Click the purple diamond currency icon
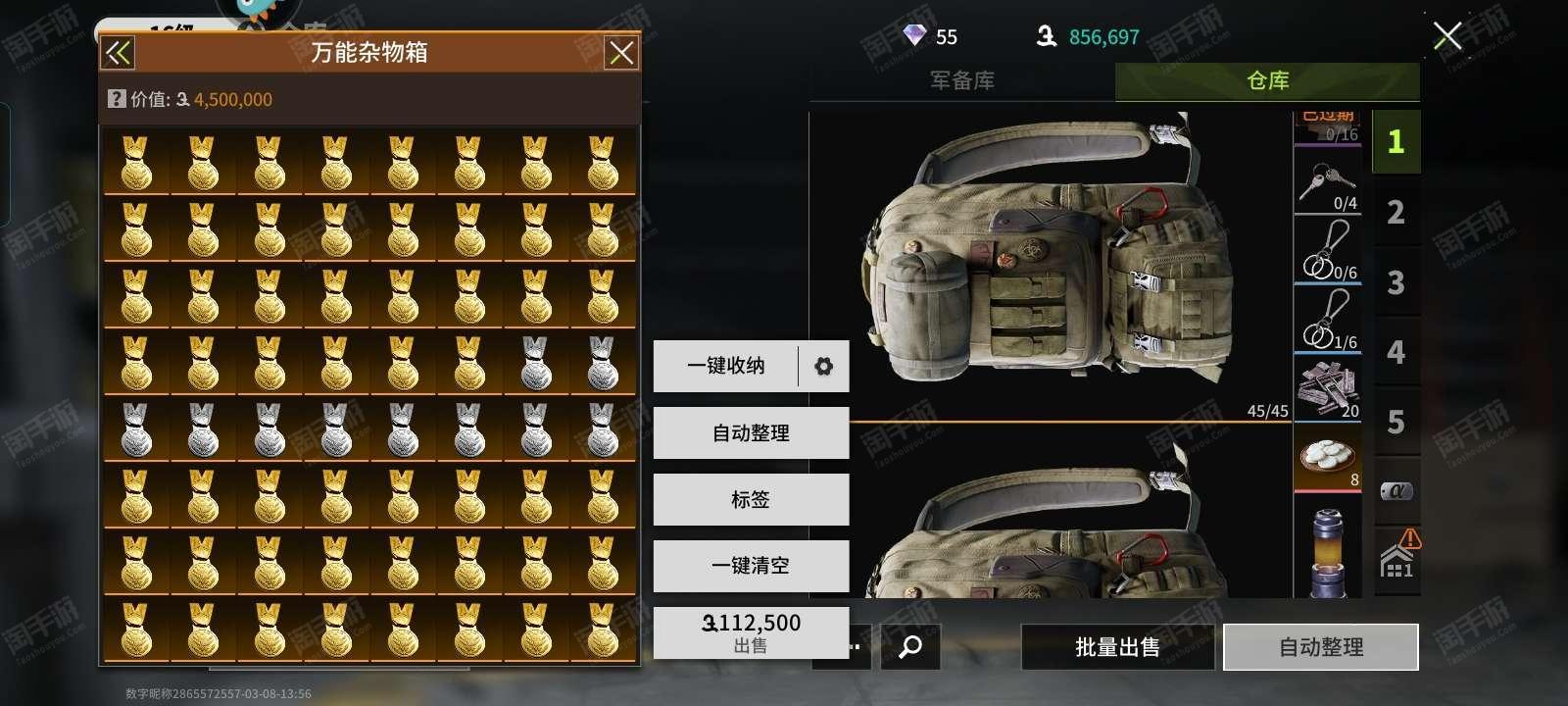The image size is (1568, 706). (x=913, y=36)
